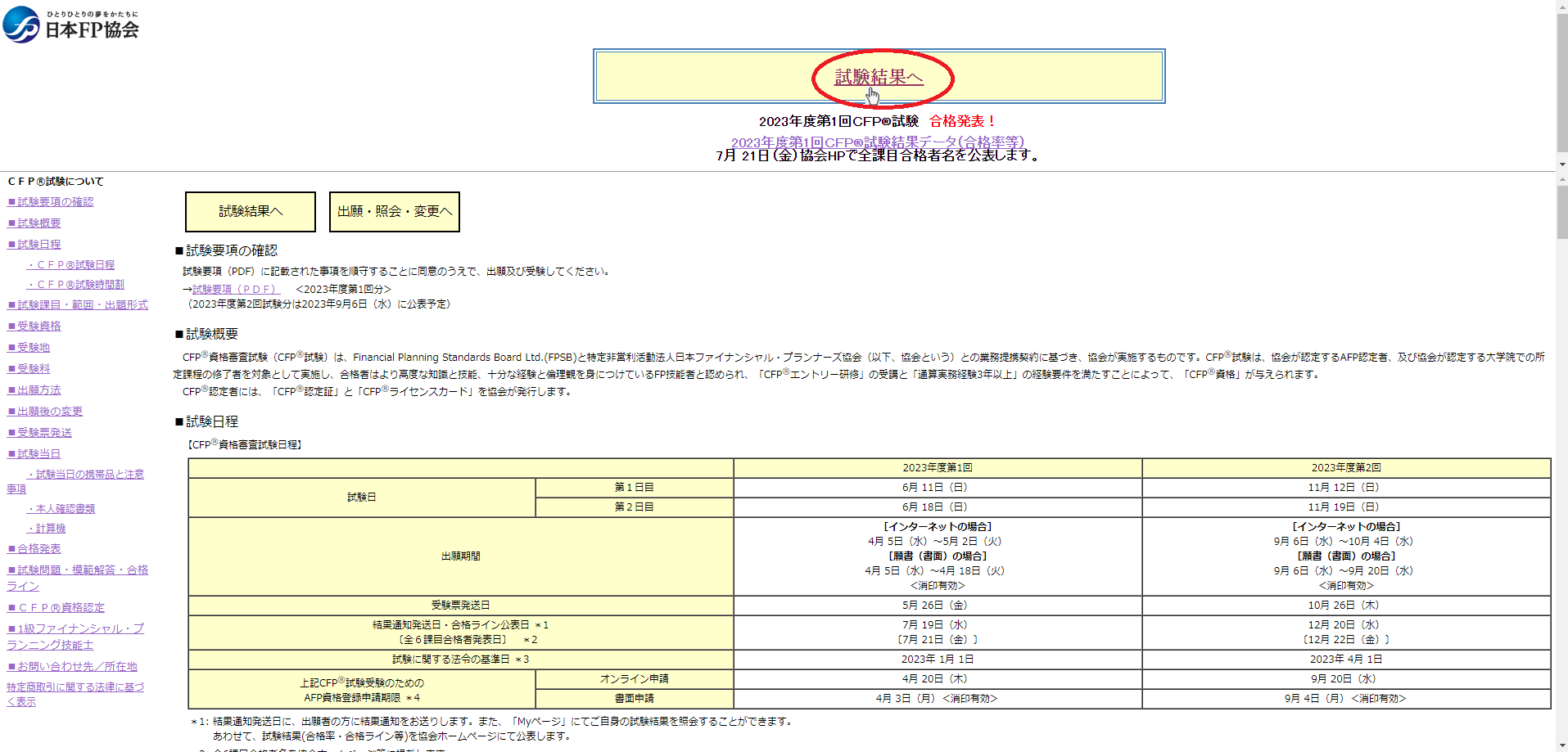Go to ＣＦＰ®資格認定 in sidebar
The width and height of the screenshot is (1568, 752).
coord(56,608)
